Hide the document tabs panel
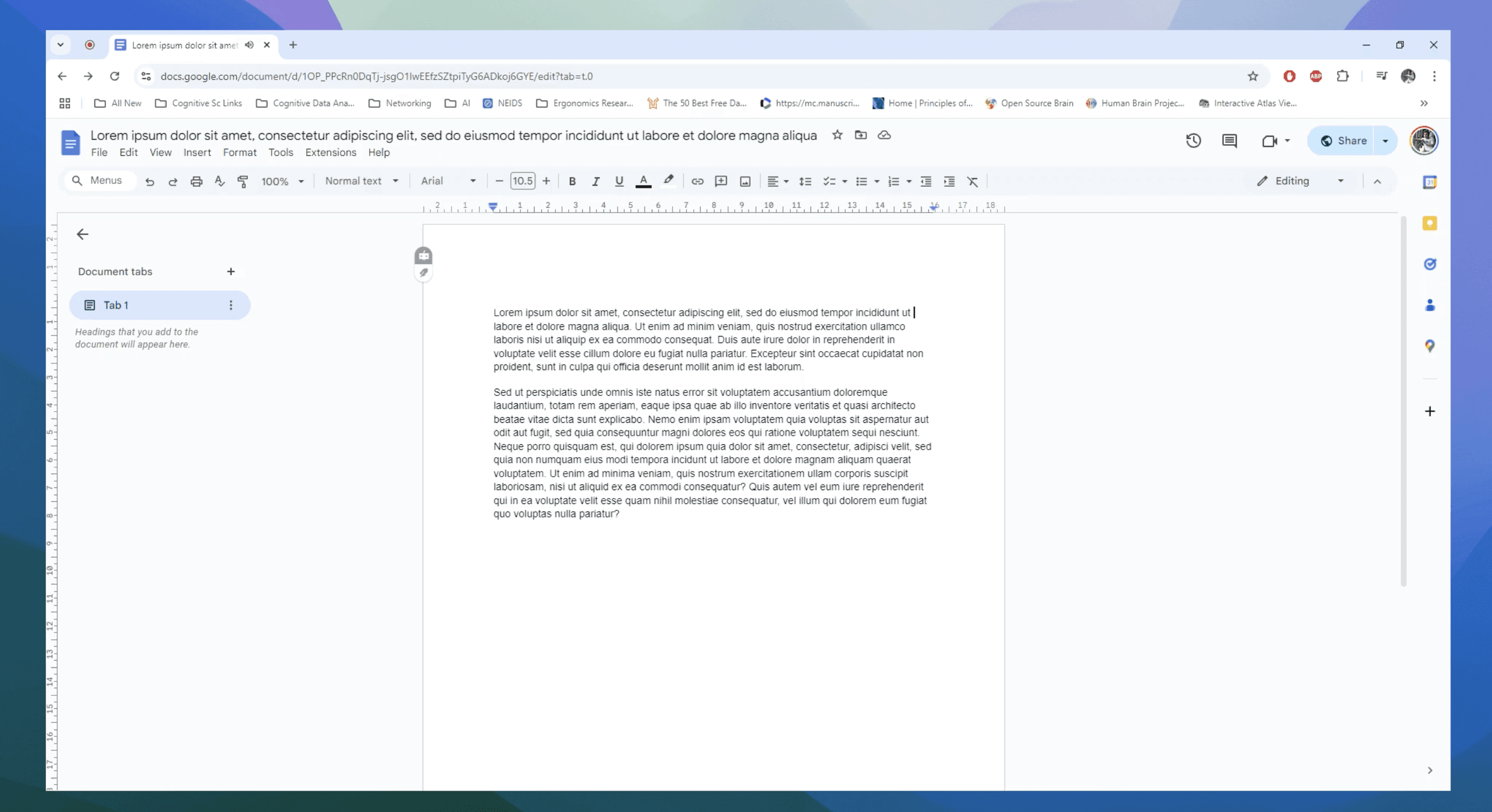The image size is (1492, 812). 82,234
